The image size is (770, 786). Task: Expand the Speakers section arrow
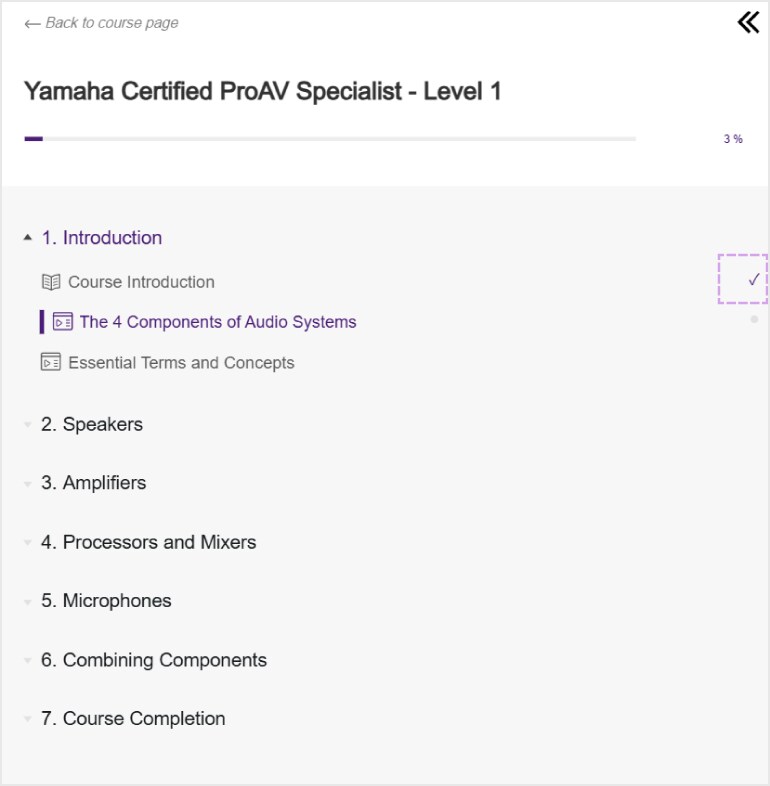28,425
